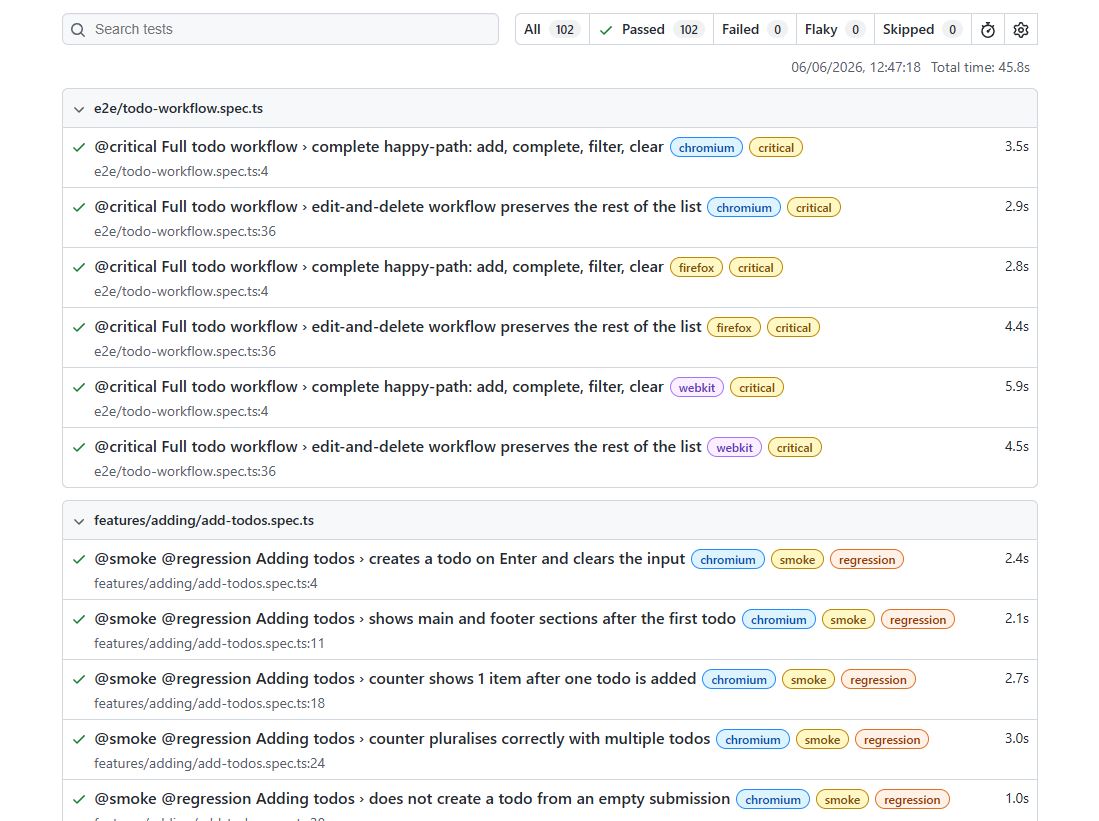This screenshot has height=821, width=1099.
Task: Click file path features/adding/add-todos.spec.ts:11
Action: 209,643
